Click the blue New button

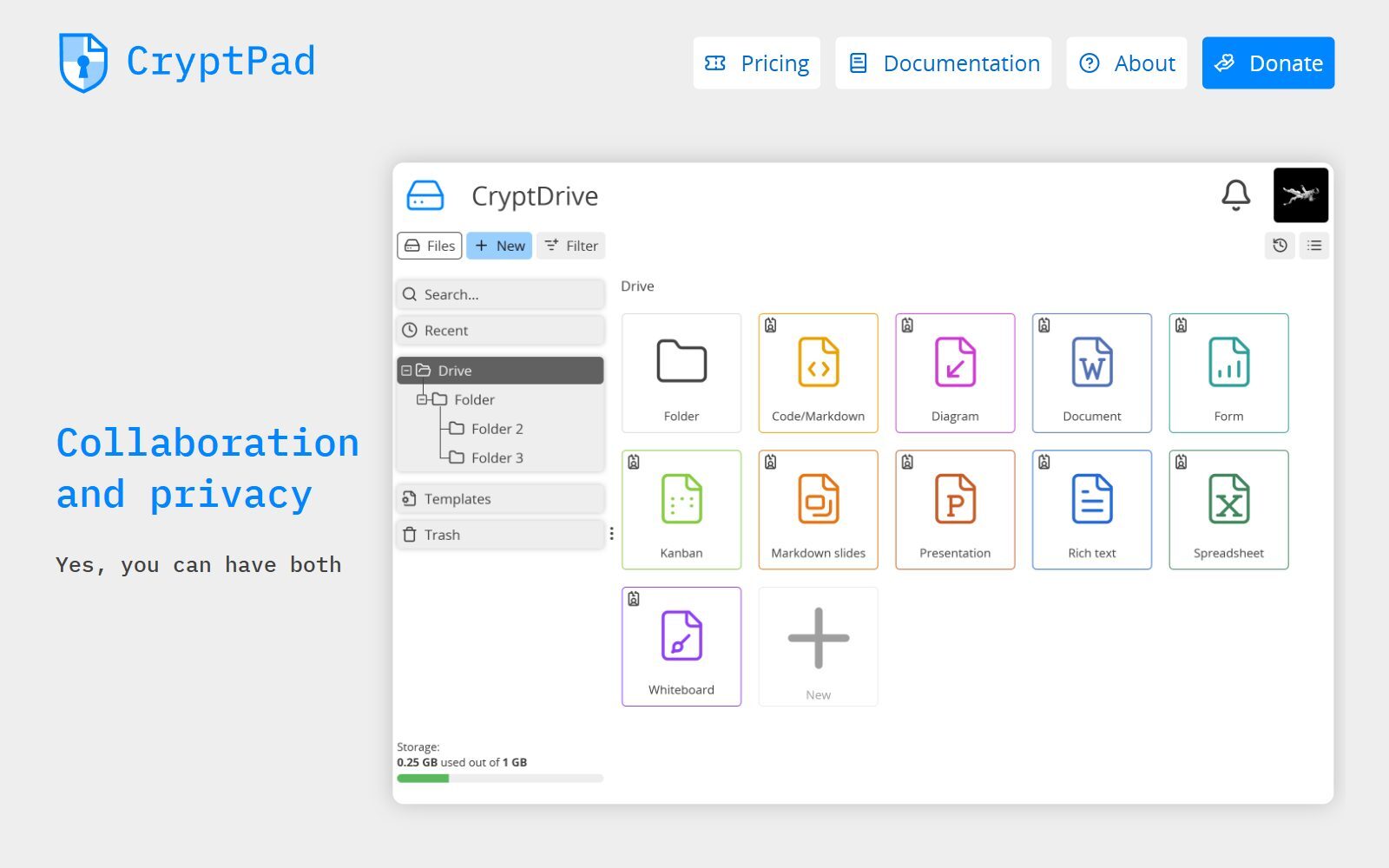(499, 246)
